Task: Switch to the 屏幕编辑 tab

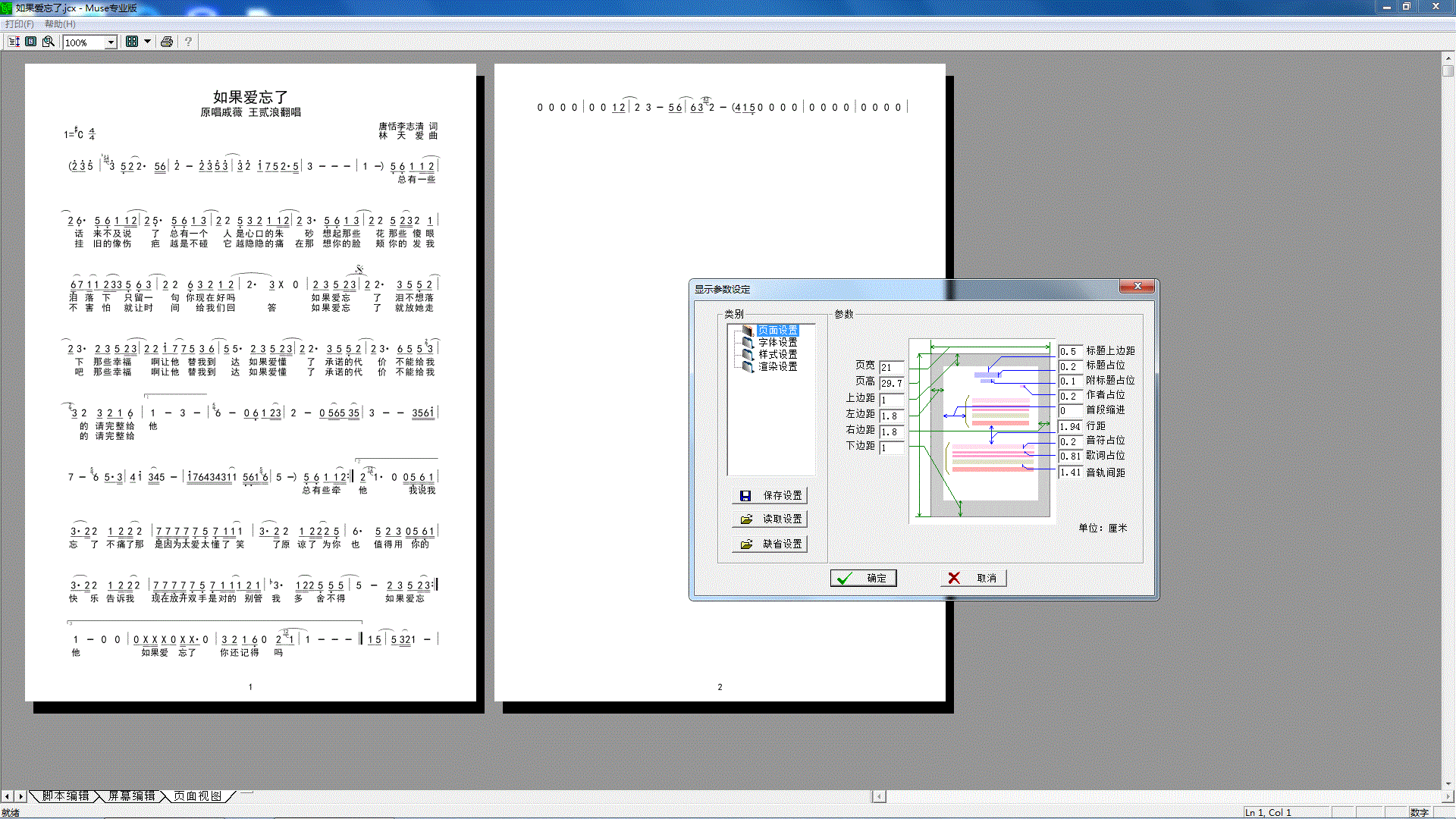Action: point(131,796)
